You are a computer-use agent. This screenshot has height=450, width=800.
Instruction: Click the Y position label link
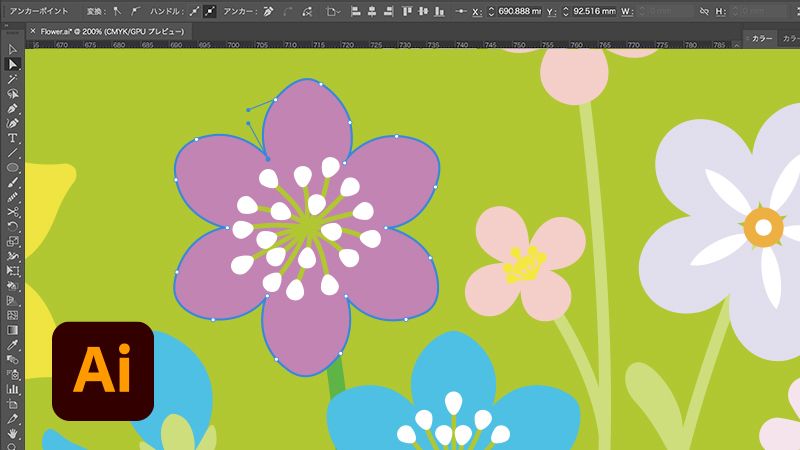551,11
